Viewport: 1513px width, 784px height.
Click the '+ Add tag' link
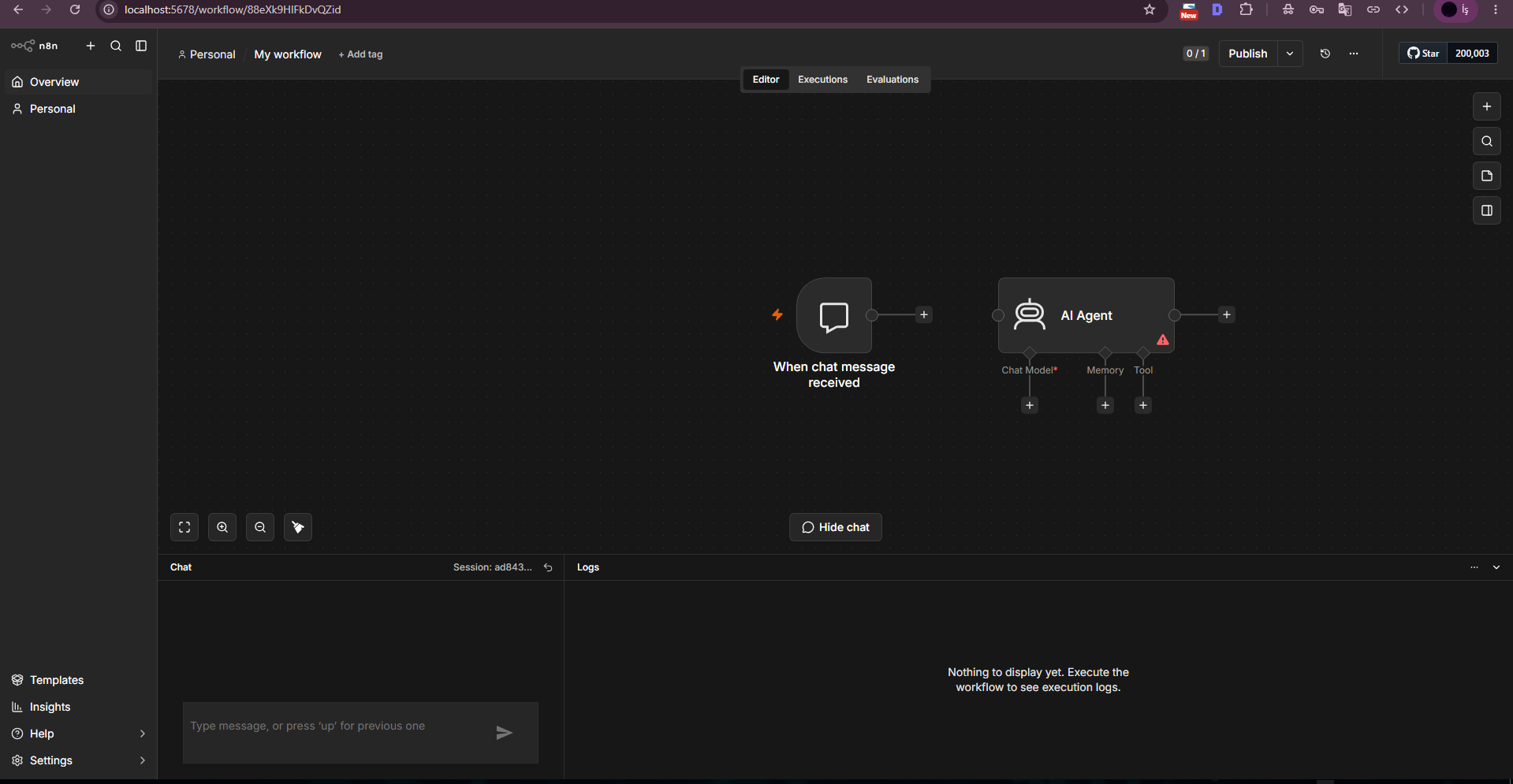(x=360, y=54)
